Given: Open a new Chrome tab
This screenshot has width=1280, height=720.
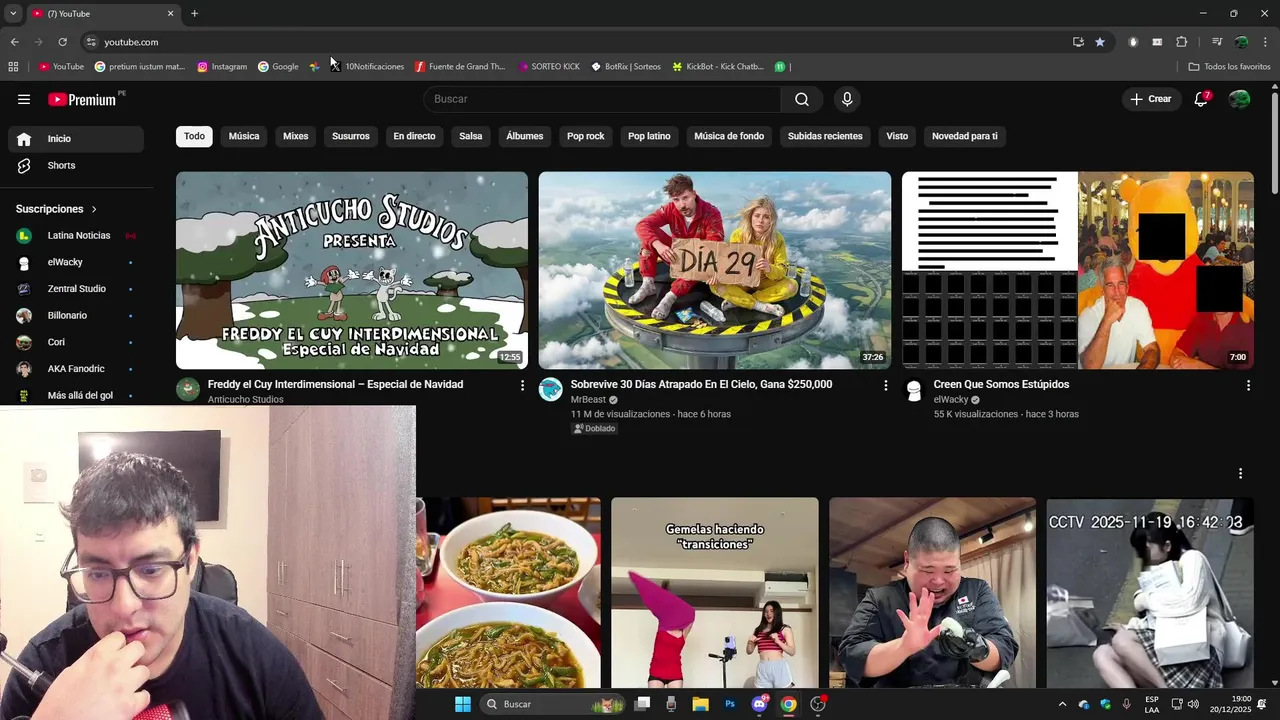Looking at the screenshot, I should [x=194, y=13].
